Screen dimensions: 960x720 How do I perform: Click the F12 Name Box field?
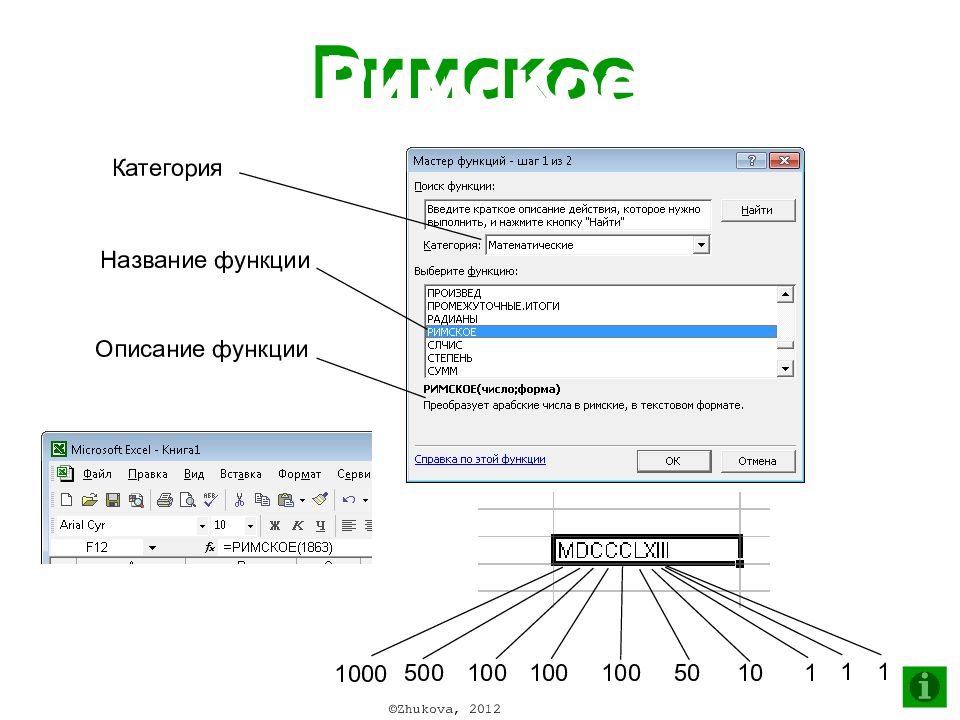(x=97, y=547)
